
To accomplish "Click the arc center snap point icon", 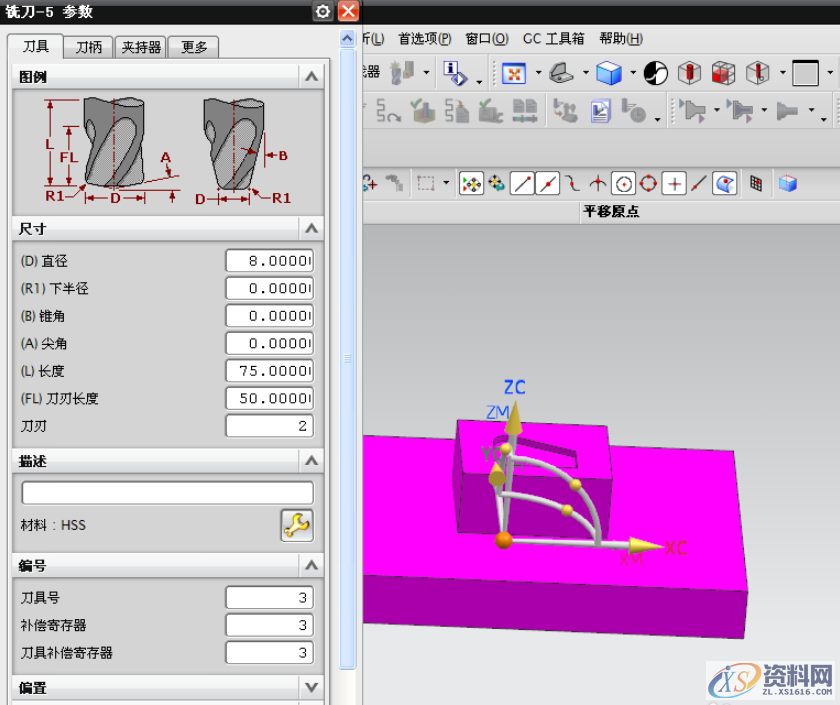I will click(623, 183).
